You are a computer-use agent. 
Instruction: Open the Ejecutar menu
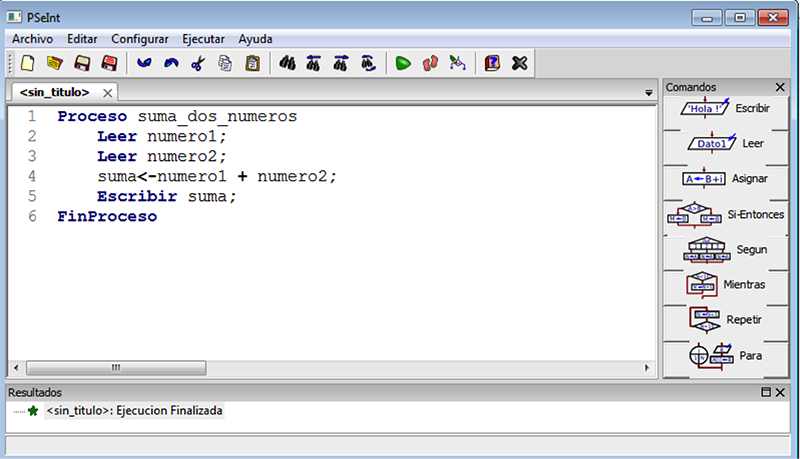(203, 39)
